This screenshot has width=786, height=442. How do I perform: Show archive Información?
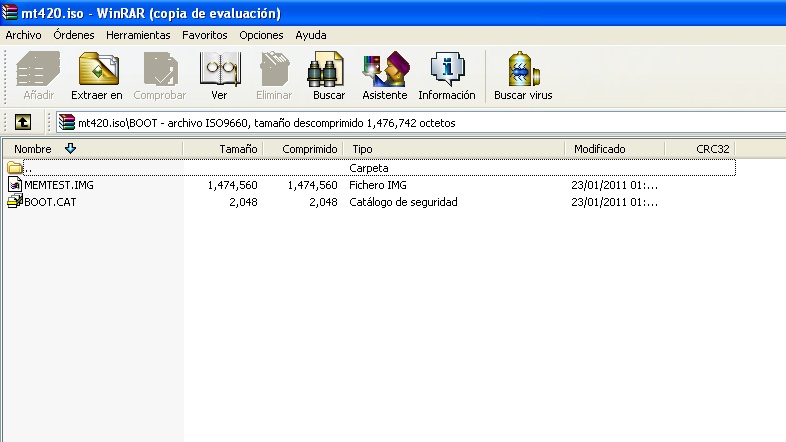point(447,75)
